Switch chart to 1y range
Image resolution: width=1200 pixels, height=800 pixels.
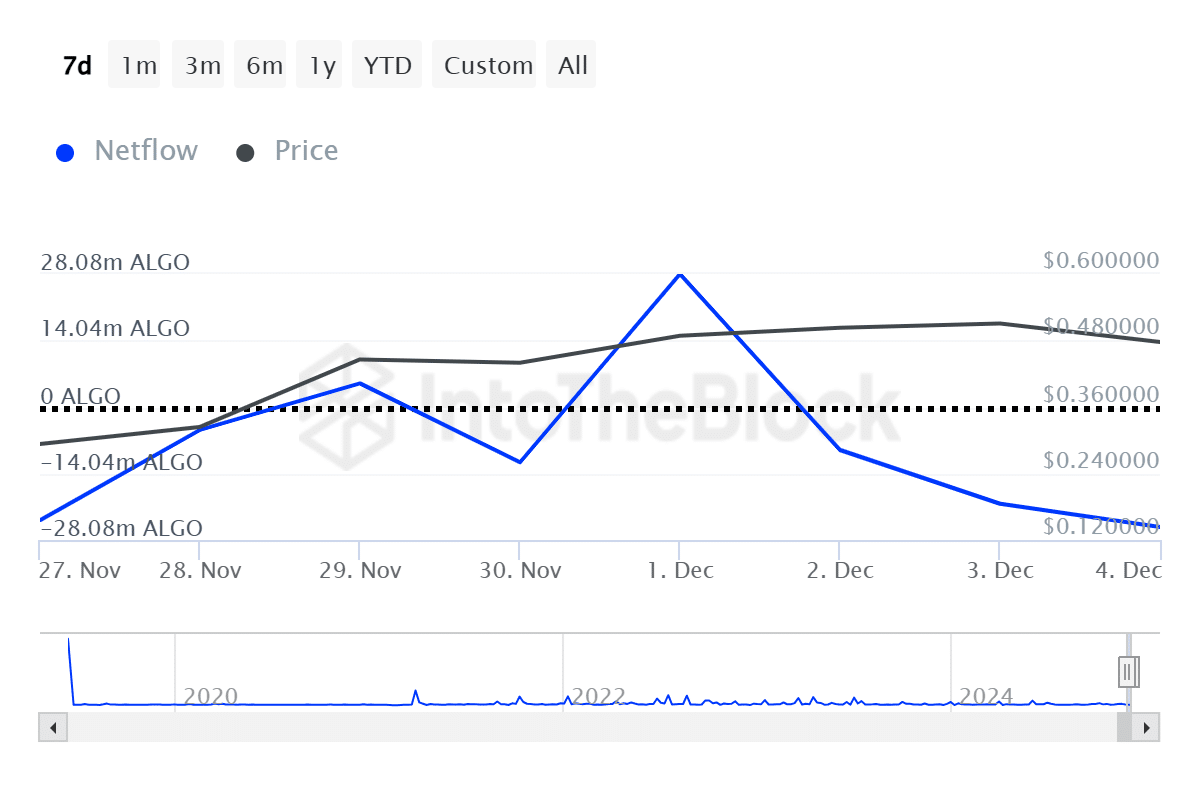pyautogui.click(x=322, y=66)
